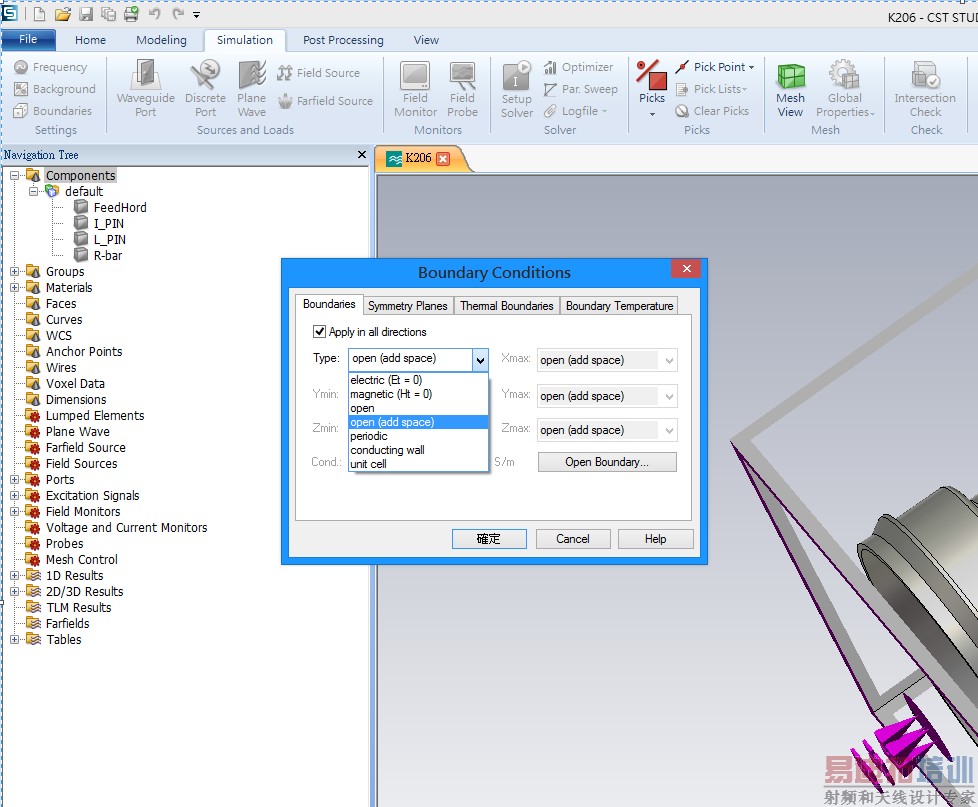
Task: Expand the Pick Point dropdown arrow
Action: tap(751, 67)
